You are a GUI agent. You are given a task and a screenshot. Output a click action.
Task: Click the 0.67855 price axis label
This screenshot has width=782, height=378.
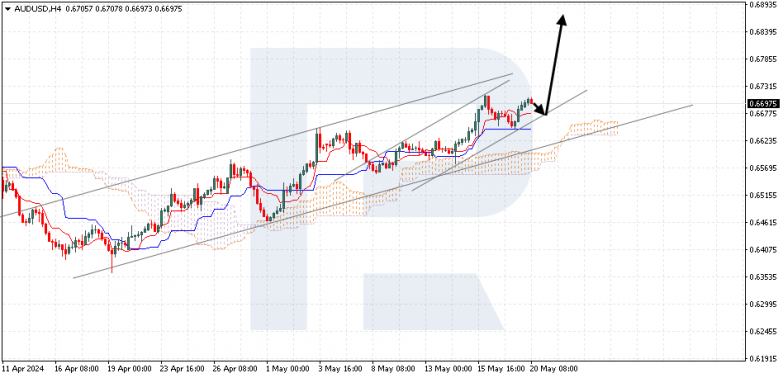(764, 59)
